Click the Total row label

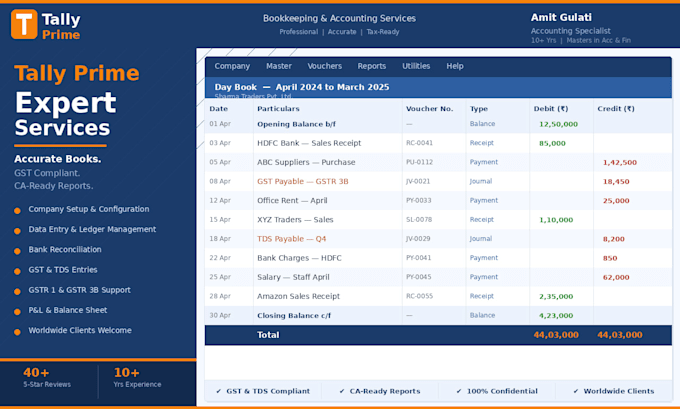(268, 335)
